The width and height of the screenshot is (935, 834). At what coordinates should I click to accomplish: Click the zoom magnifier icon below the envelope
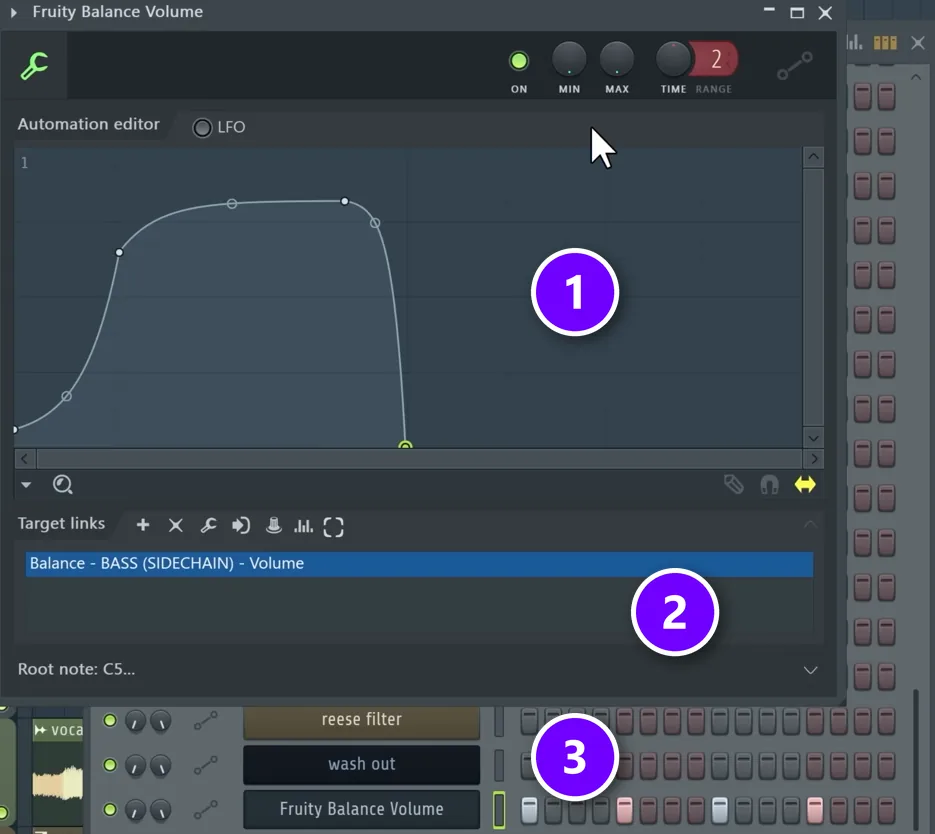[x=63, y=485]
